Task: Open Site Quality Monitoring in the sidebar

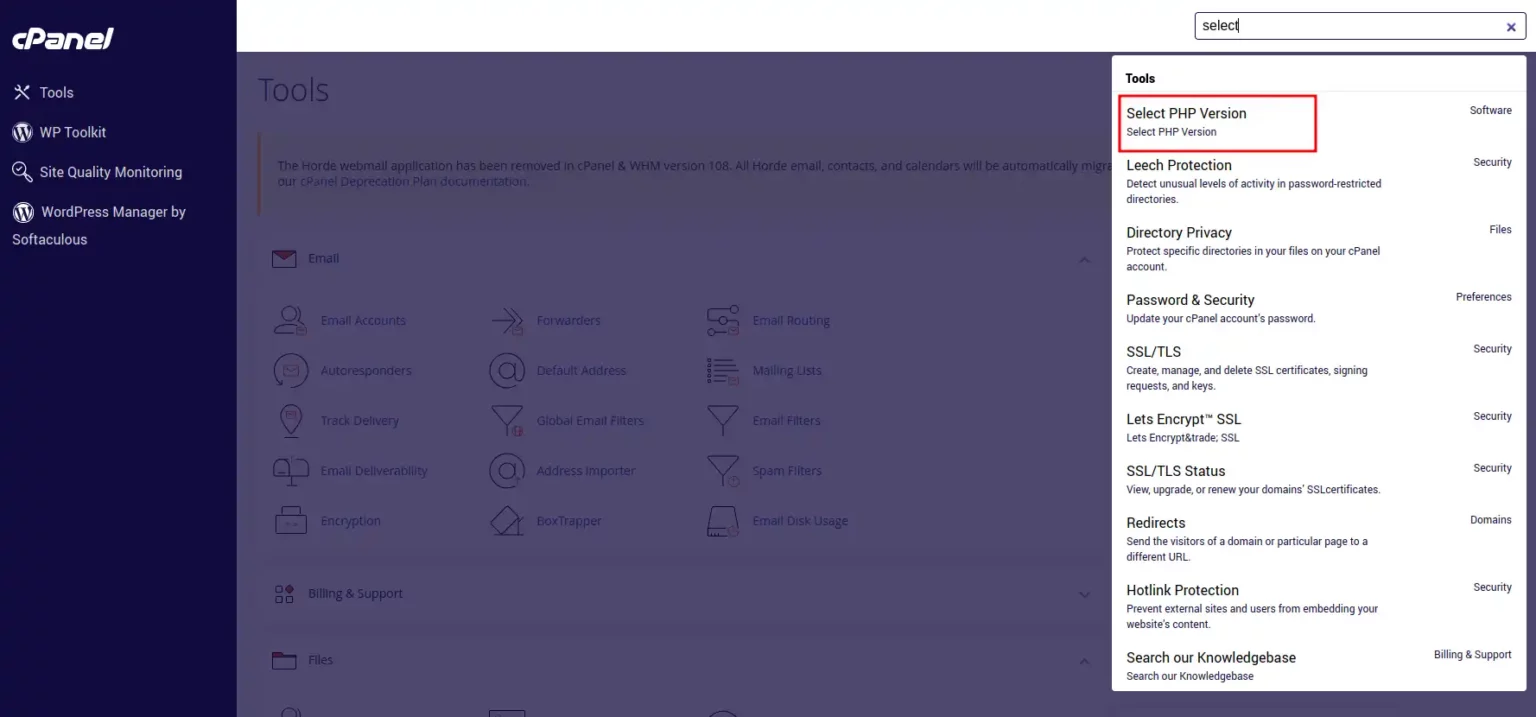Action: pyautogui.click(x=111, y=171)
